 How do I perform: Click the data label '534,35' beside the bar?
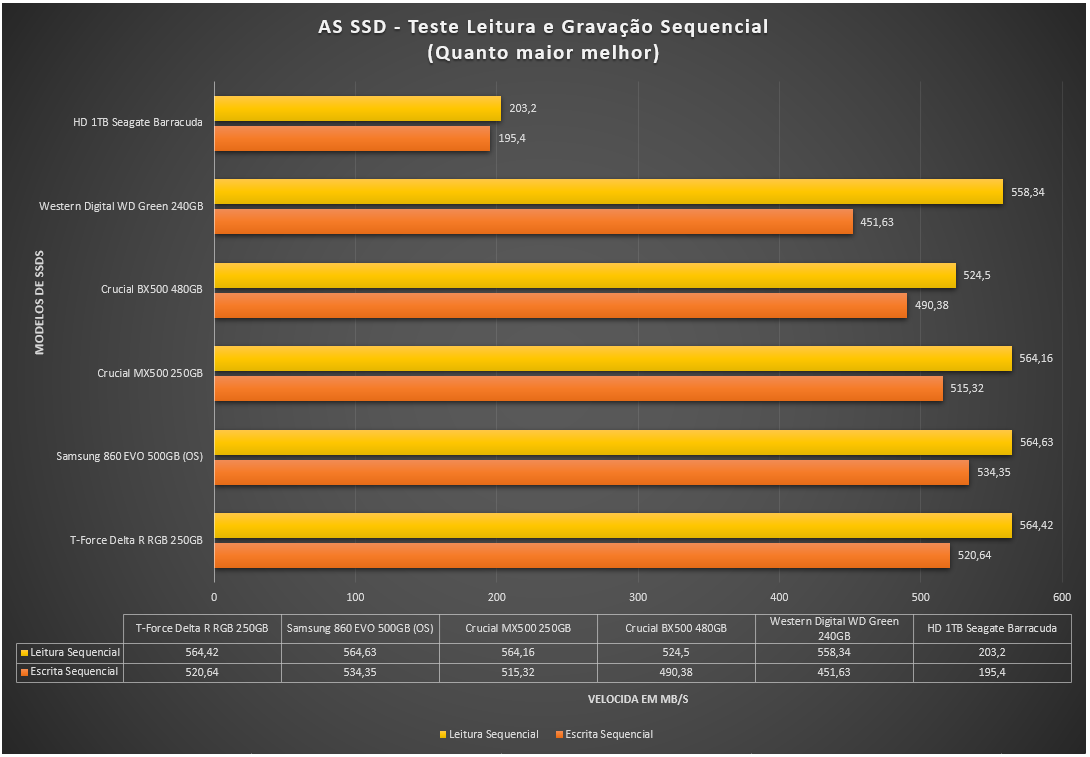[x=993, y=473]
